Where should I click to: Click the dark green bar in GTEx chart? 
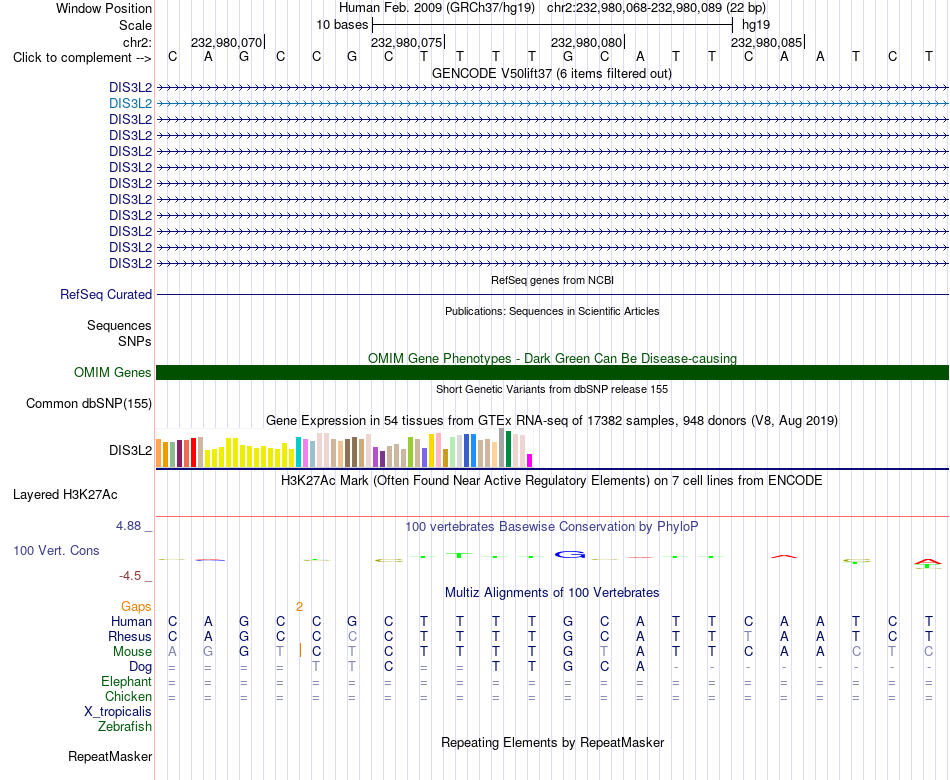click(x=509, y=448)
